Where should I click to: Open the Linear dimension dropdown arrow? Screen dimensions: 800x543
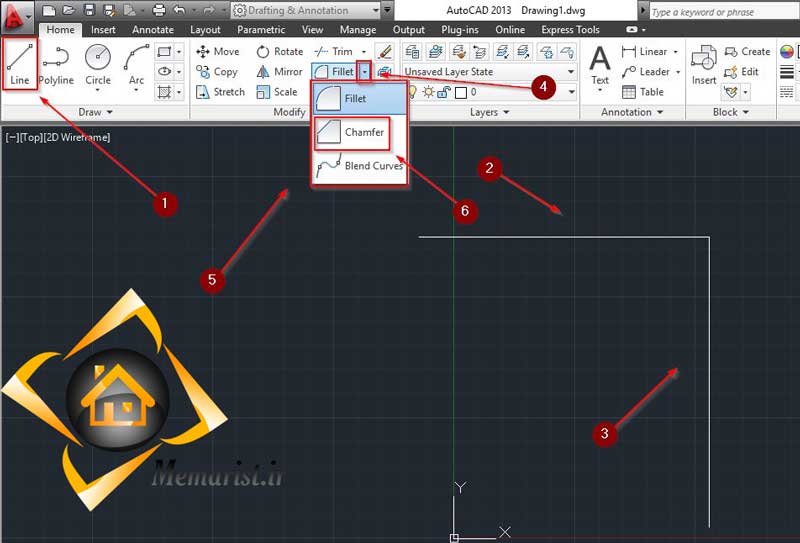click(x=676, y=52)
